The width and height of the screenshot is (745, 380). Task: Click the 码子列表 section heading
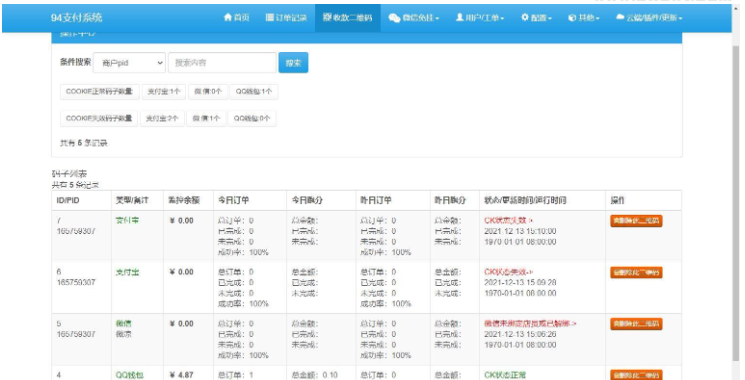[x=69, y=174]
